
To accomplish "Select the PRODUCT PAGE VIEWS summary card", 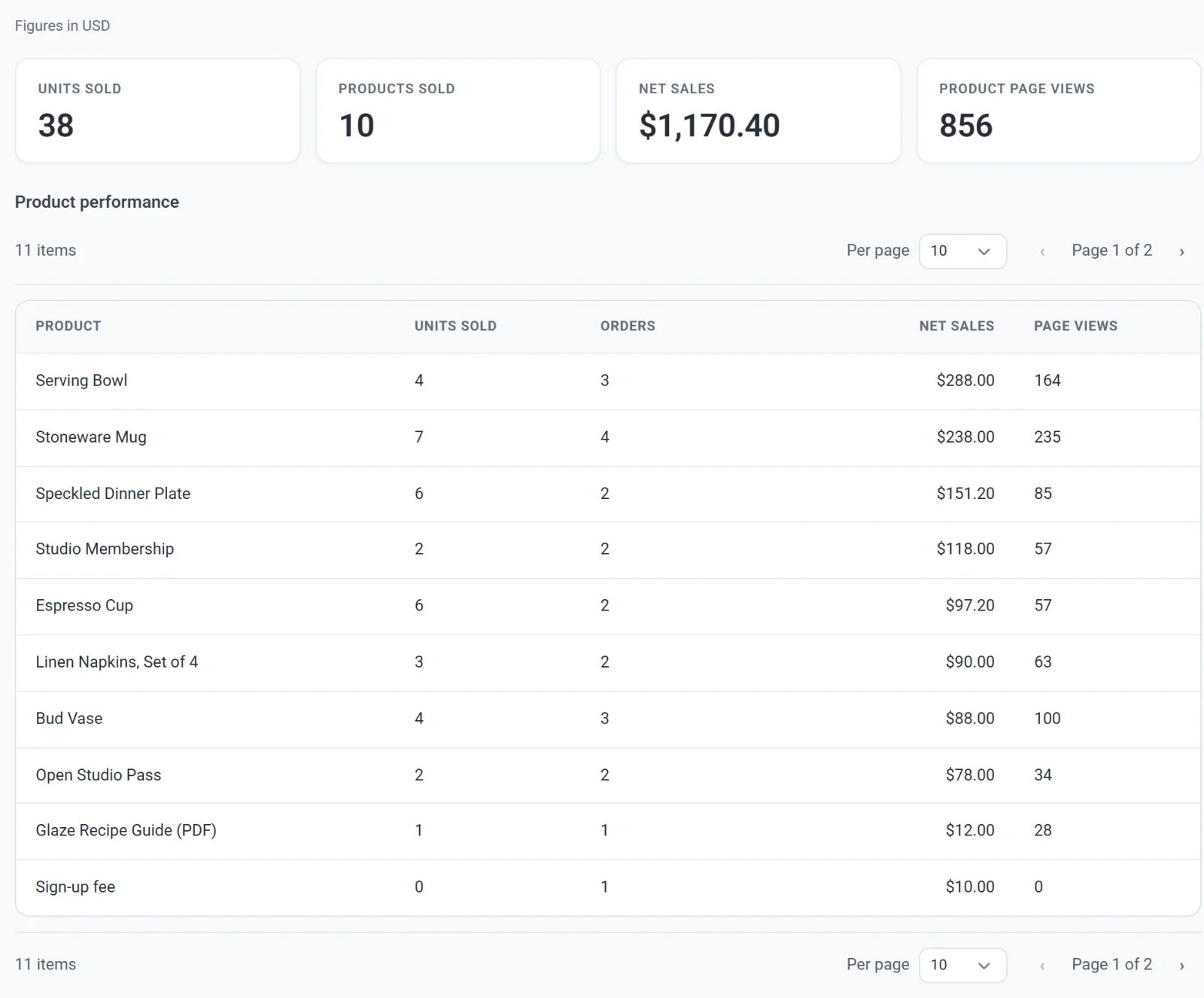I will tap(1059, 111).
